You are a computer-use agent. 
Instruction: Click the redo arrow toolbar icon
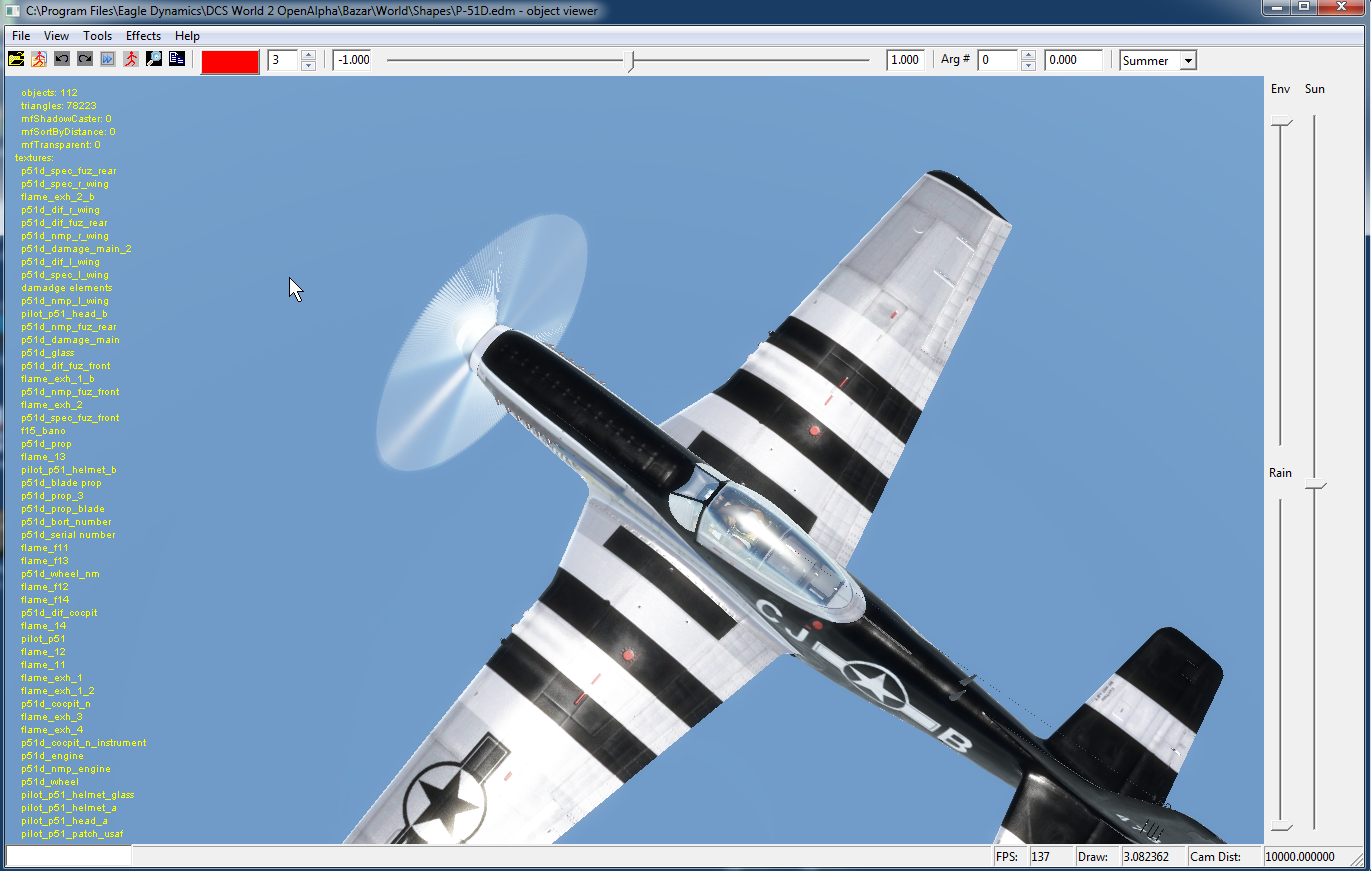(x=85, y=60)
